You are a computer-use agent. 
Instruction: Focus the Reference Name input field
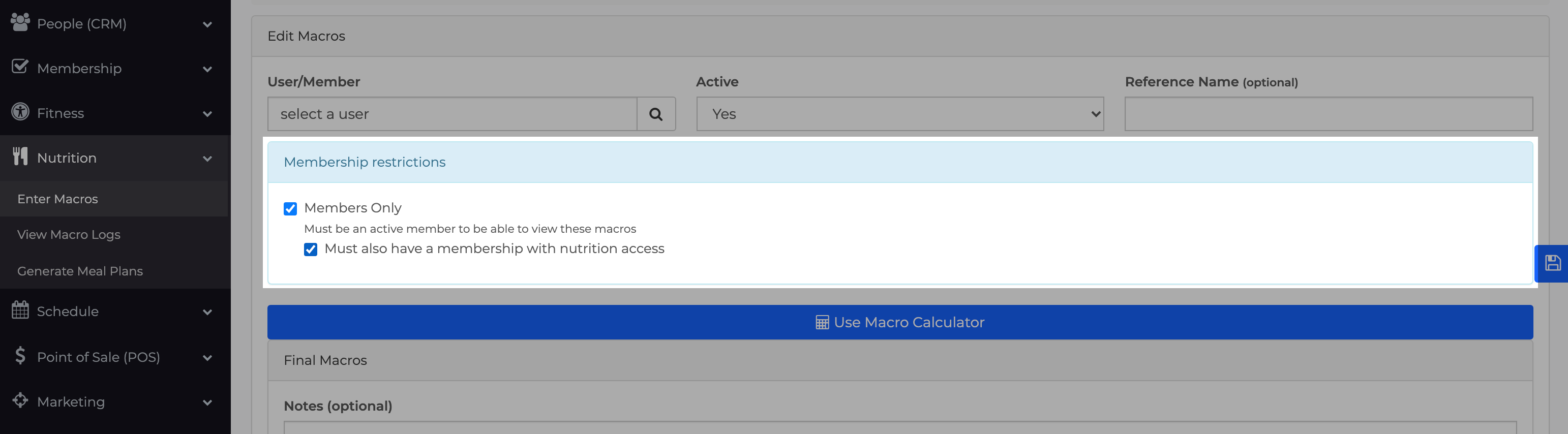pyautogui.click(x=1328, y=114)
